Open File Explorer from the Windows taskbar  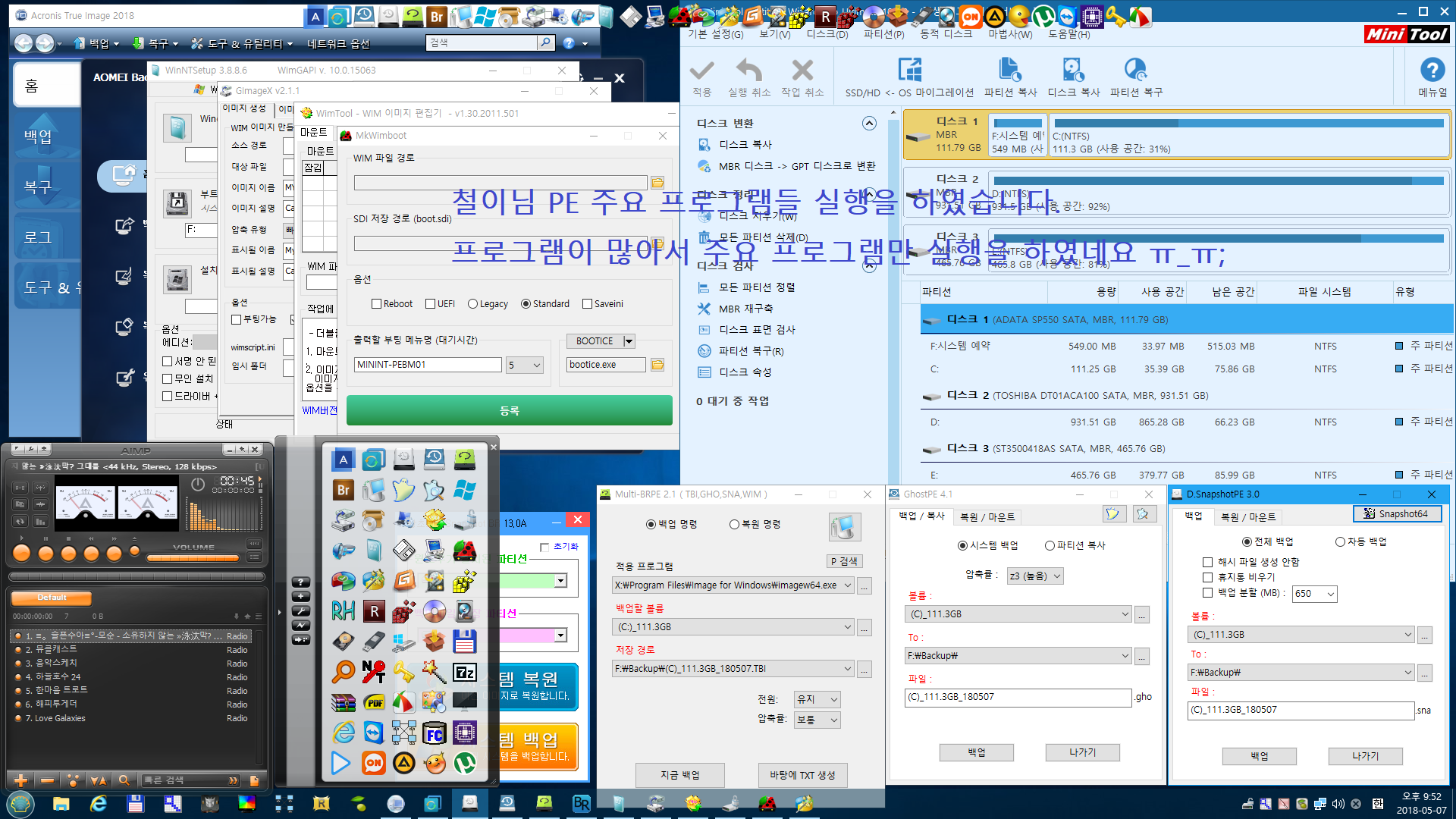61,804
